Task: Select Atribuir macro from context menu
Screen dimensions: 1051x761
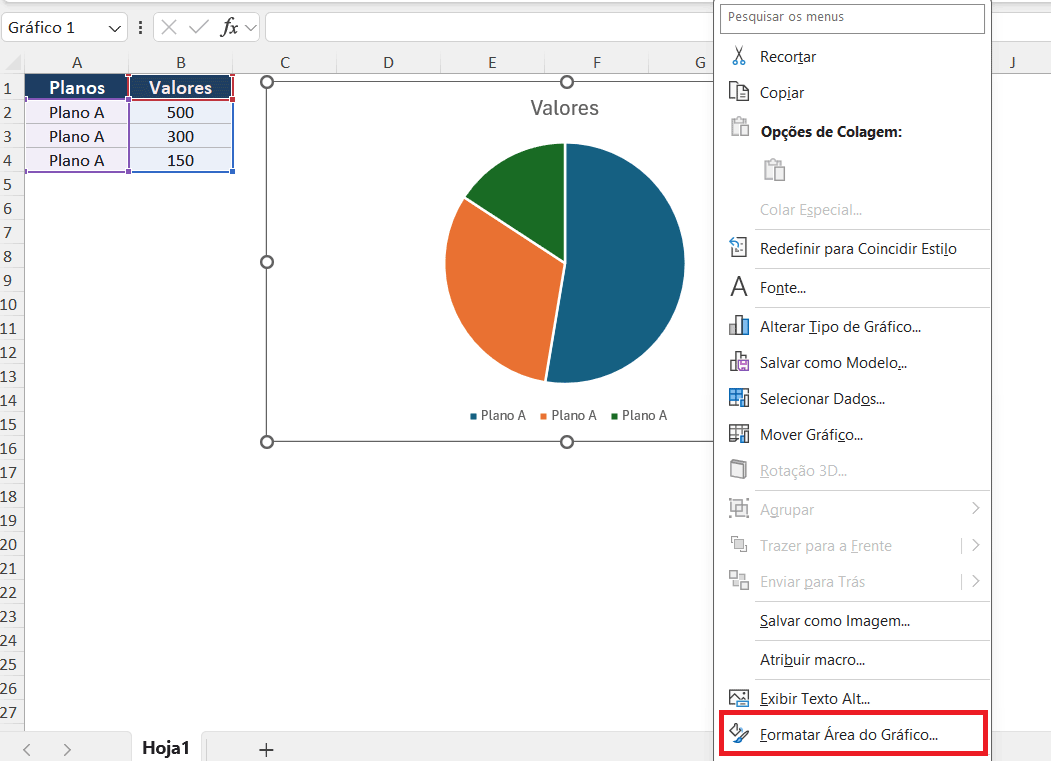Action: 812,660
